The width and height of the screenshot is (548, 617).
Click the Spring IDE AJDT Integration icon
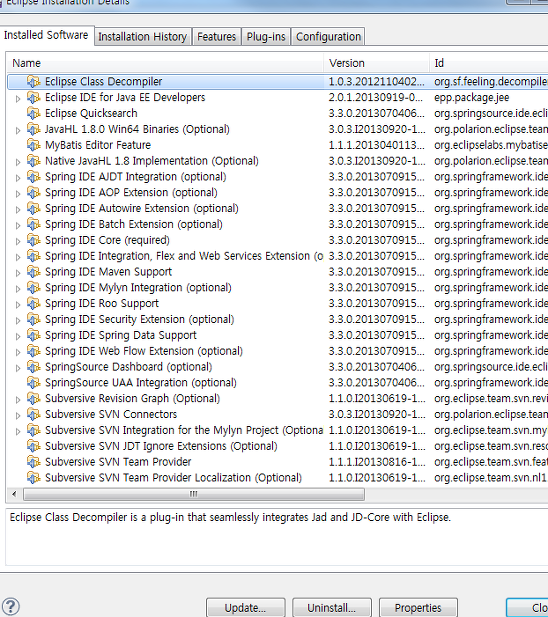(33, 177)
